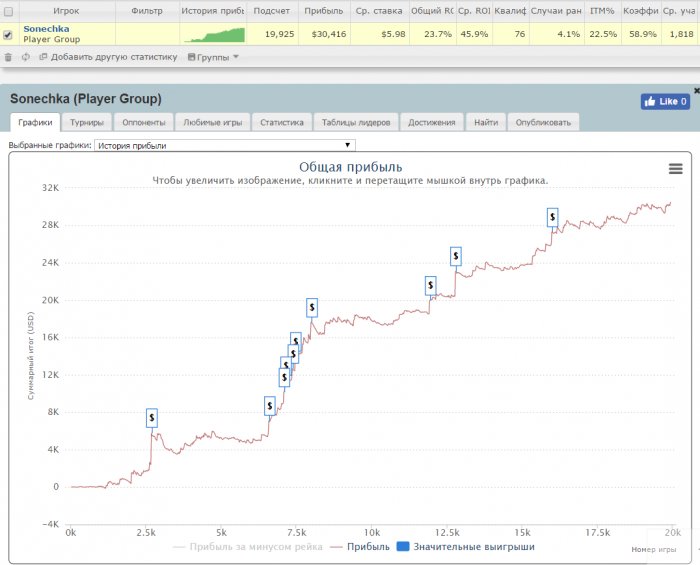
Task: Click $ marker near 28K at 16k games
Action: tap(553, 217)
